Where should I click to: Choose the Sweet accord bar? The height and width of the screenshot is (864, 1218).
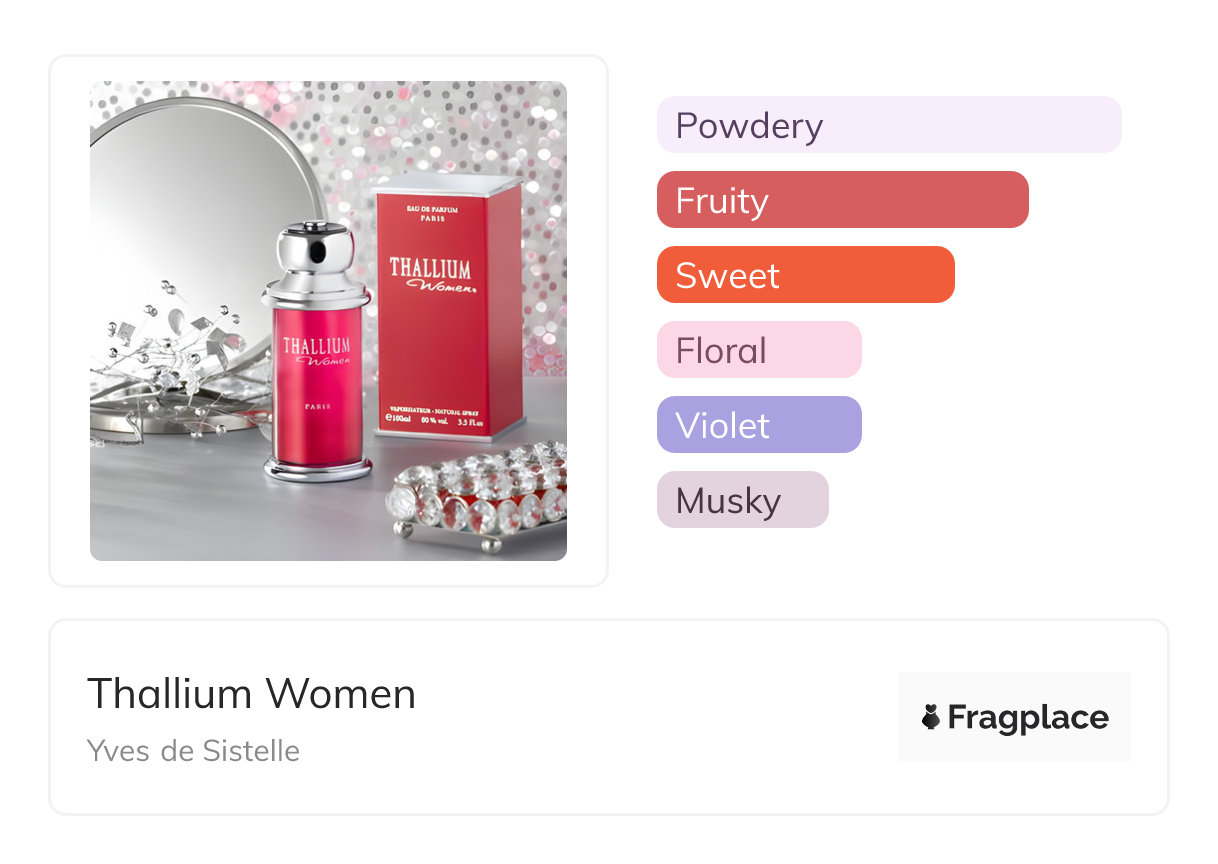(805, 275)
